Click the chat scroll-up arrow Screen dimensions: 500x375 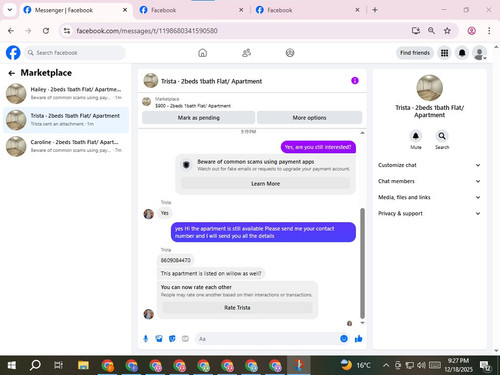coord(362,133)
